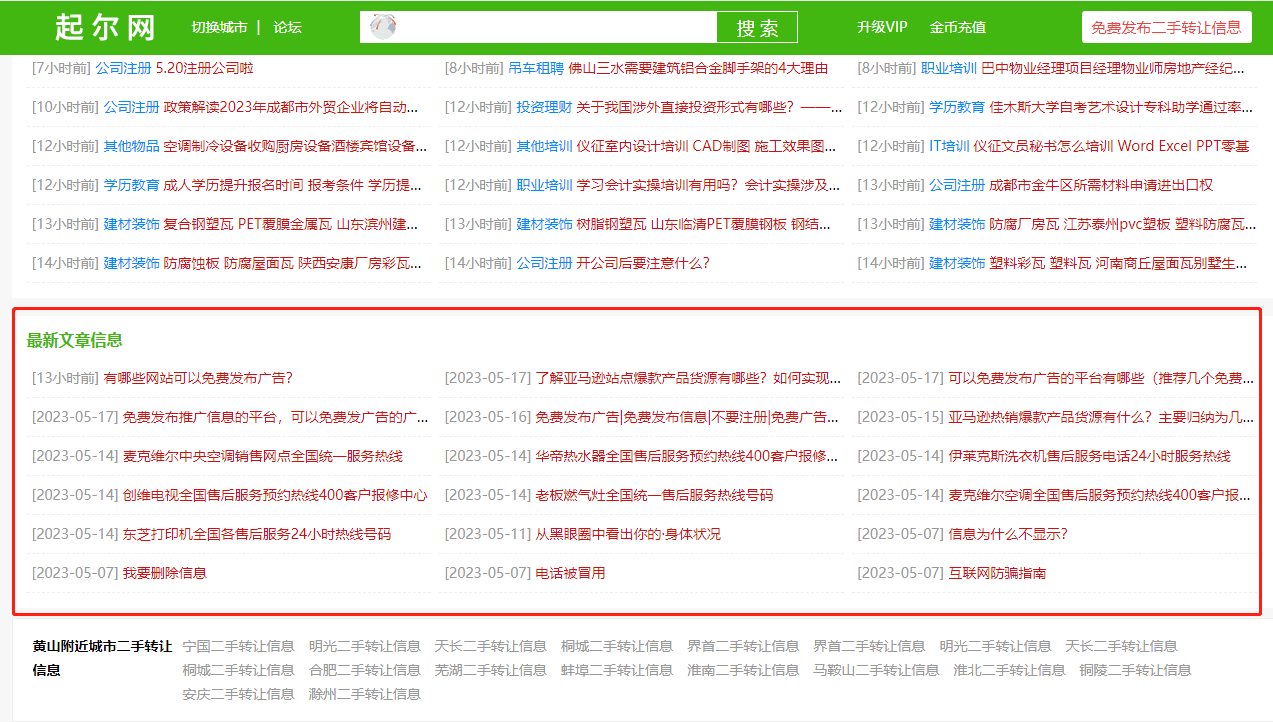Open listing 开公司后要注意什么
Screen dimensions: 1273x722
pyautogui.click(x=643, y=263)
